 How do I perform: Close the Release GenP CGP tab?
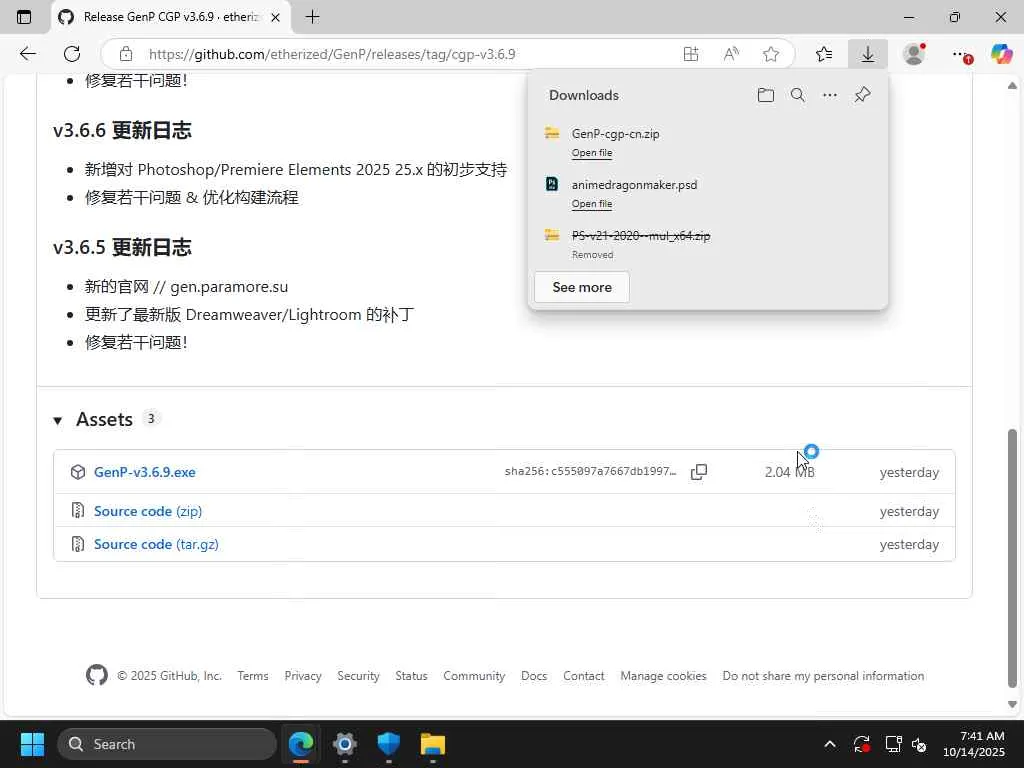tap(276, 18)
